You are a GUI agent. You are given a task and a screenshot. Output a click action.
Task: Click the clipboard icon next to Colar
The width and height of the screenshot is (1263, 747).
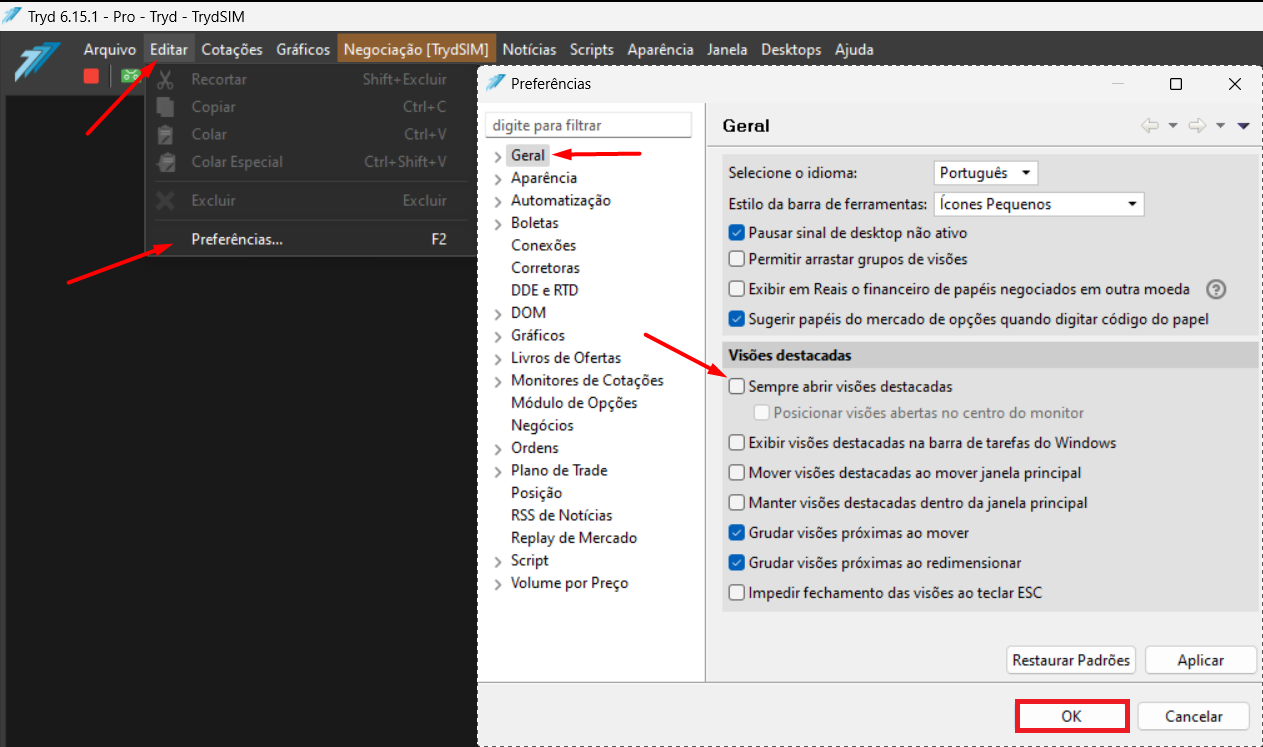click(167, 134)
